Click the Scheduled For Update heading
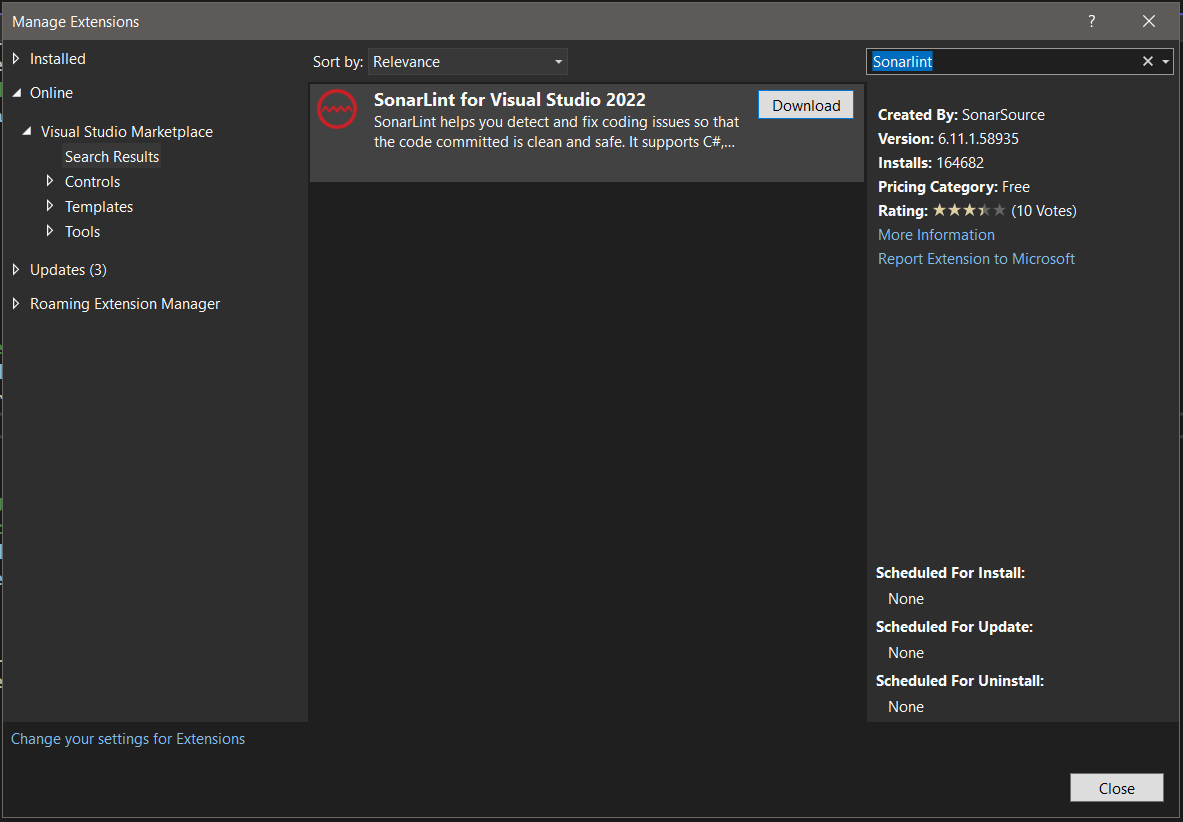This screenshot has height=822, width=1183. (x=954, y=627)
